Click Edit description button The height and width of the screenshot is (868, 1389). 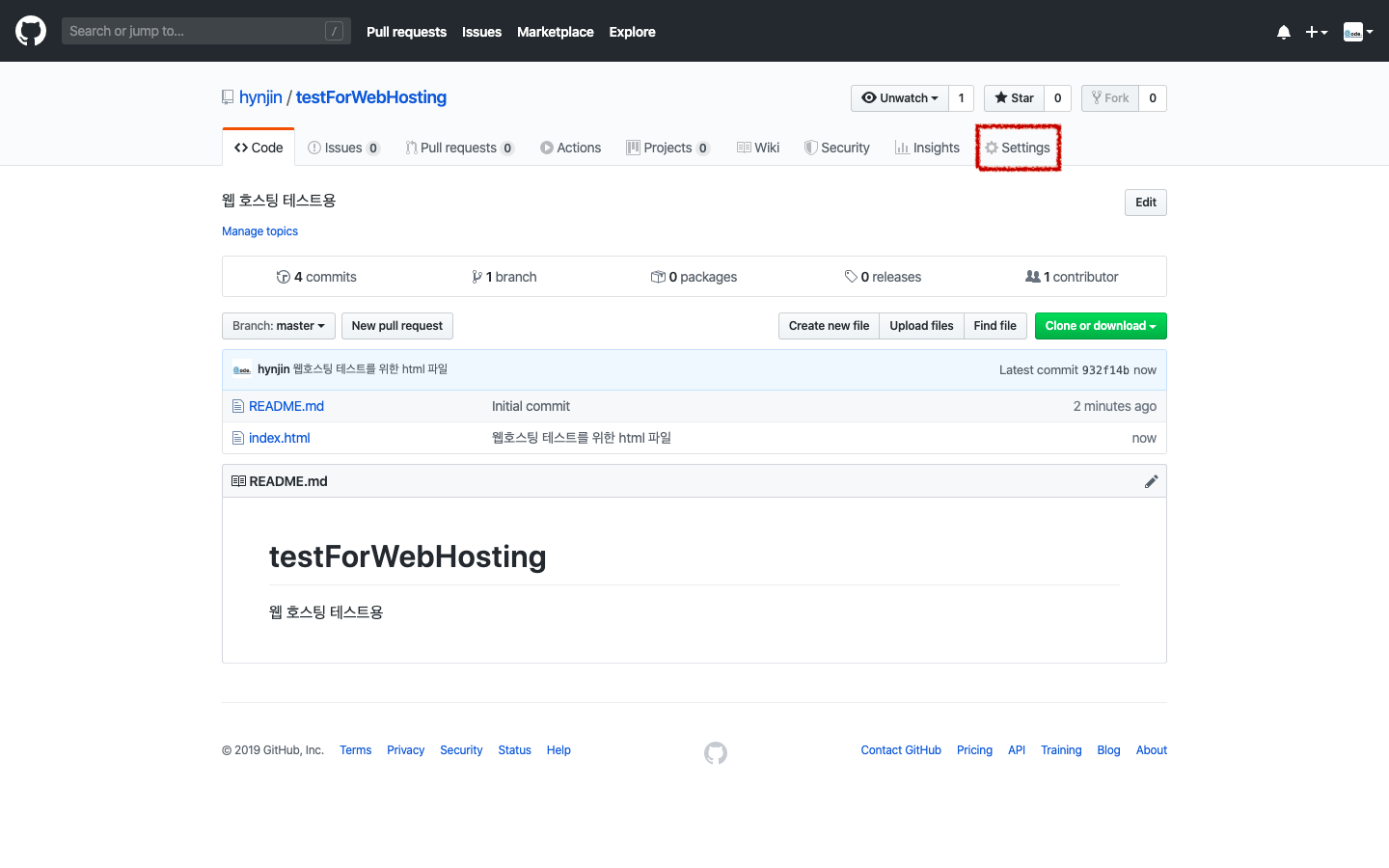1146,203
